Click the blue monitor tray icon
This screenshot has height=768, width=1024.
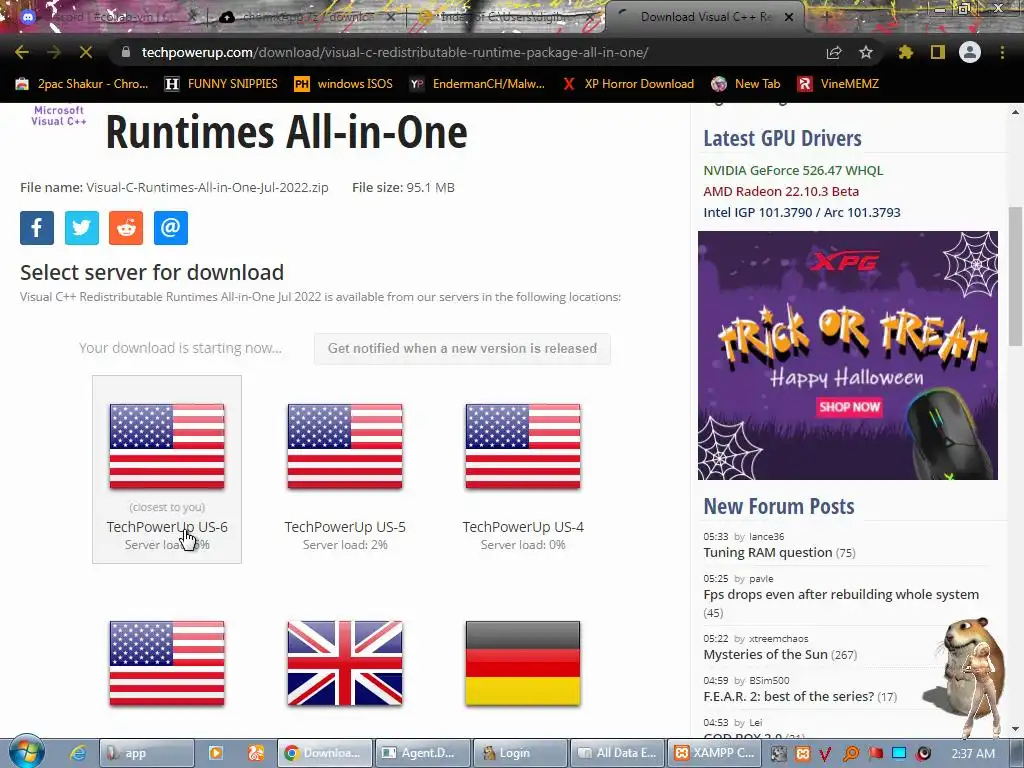(x=899, y=754)
